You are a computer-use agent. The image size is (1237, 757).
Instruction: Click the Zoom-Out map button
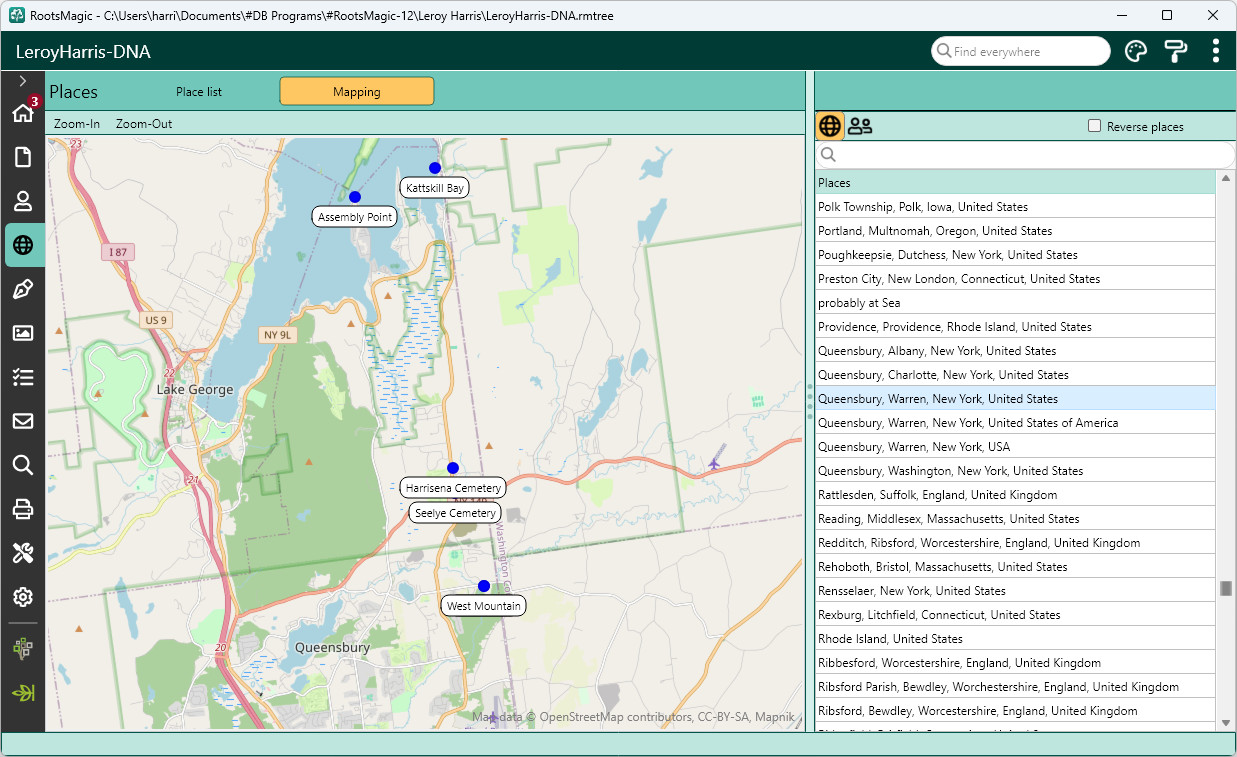click(x=144, y=124)
